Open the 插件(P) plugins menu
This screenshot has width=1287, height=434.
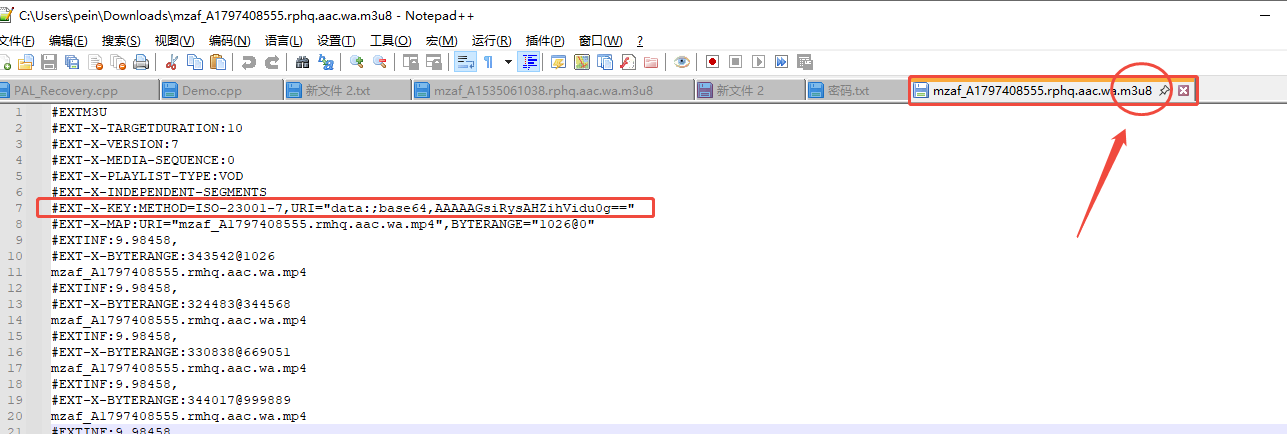coord(544,40)
